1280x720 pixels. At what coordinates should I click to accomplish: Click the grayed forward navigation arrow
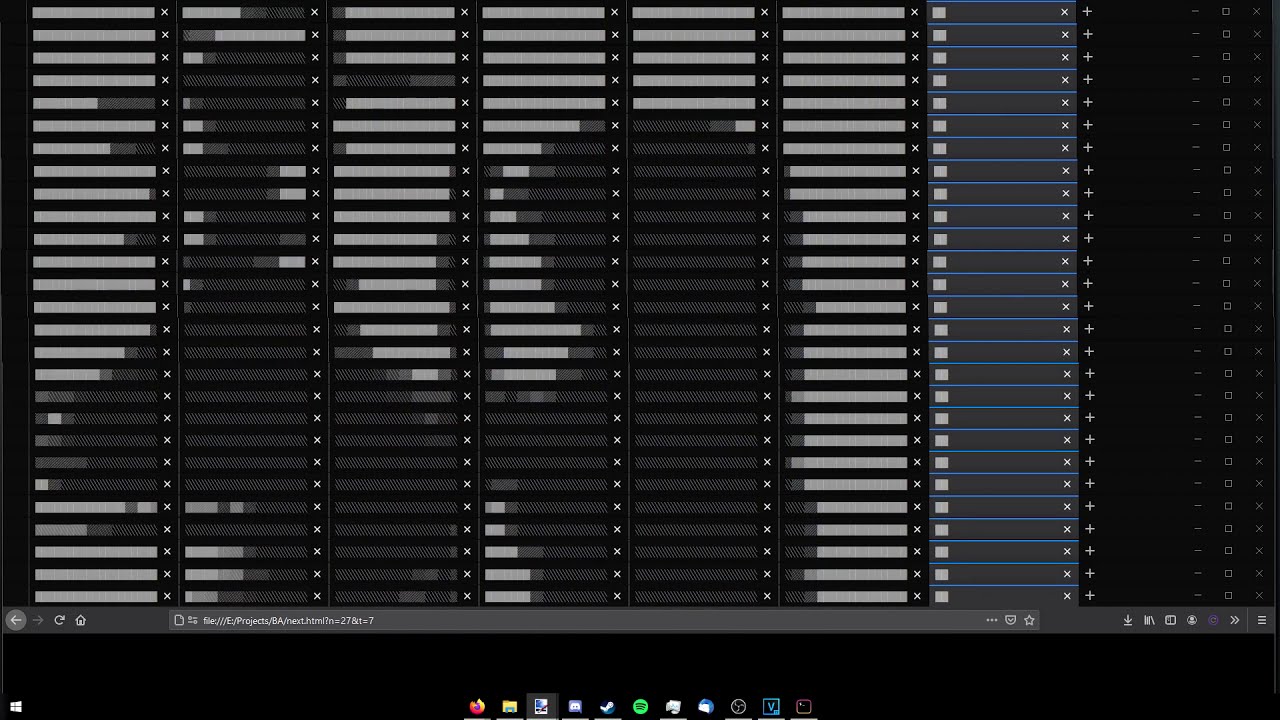point(38,620)
